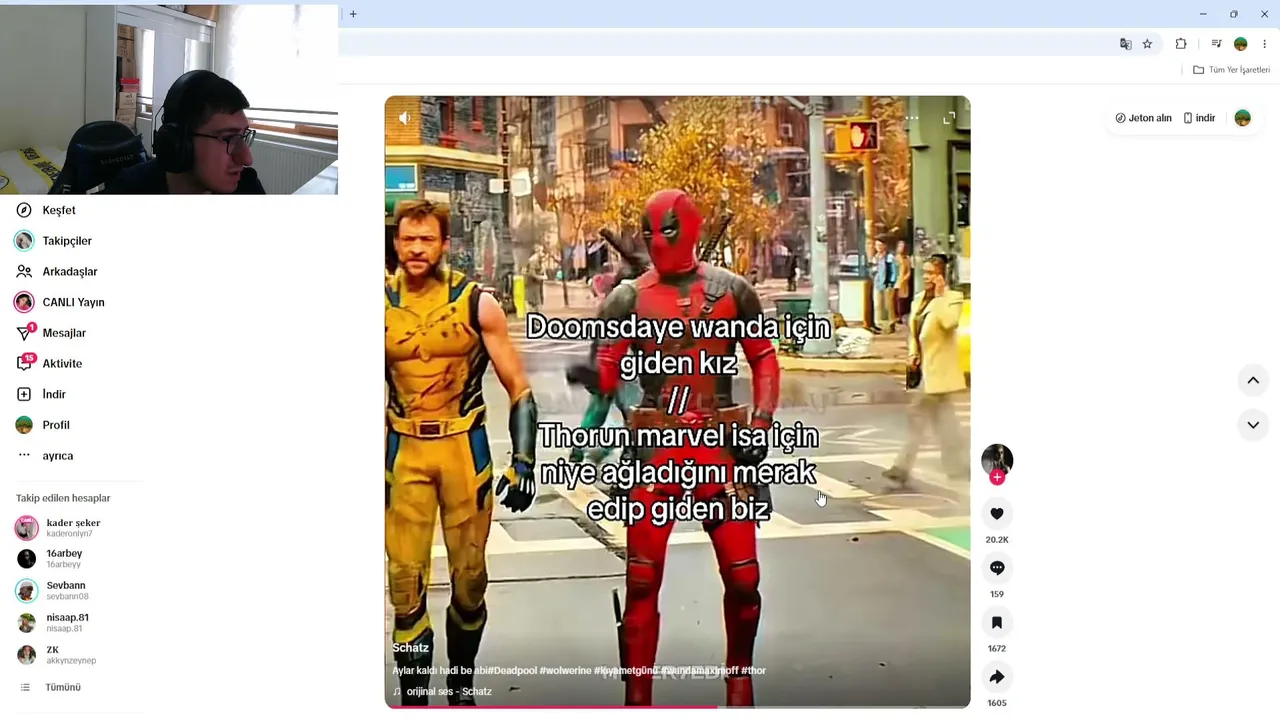Click the 1672 saves count

point(997,649)
